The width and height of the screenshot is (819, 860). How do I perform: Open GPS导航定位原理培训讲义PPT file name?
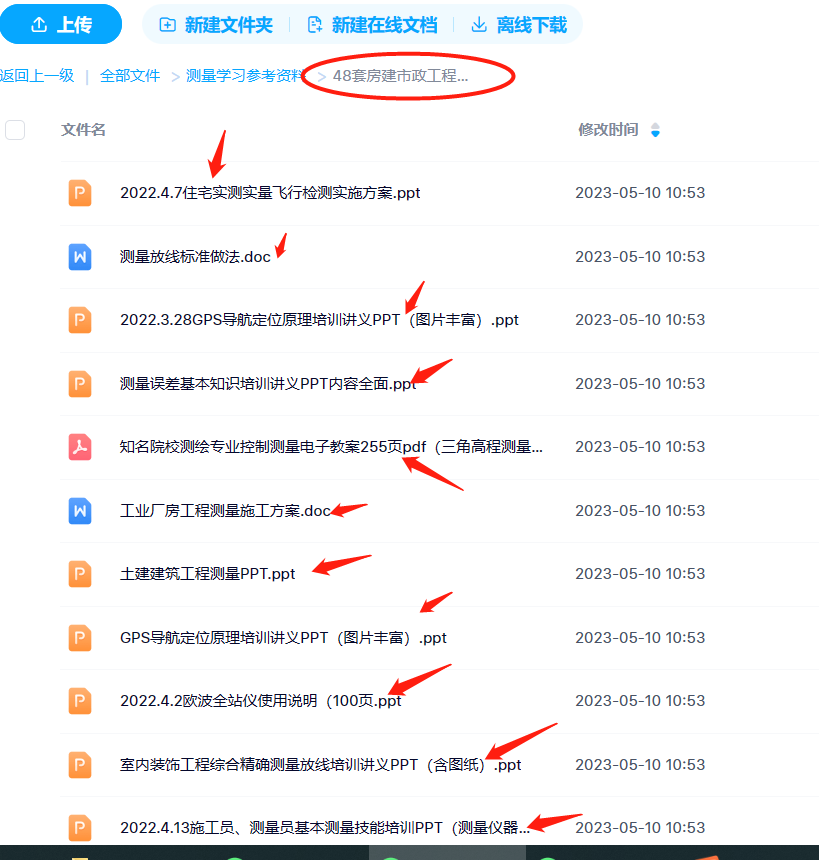[x=283, y=638]
